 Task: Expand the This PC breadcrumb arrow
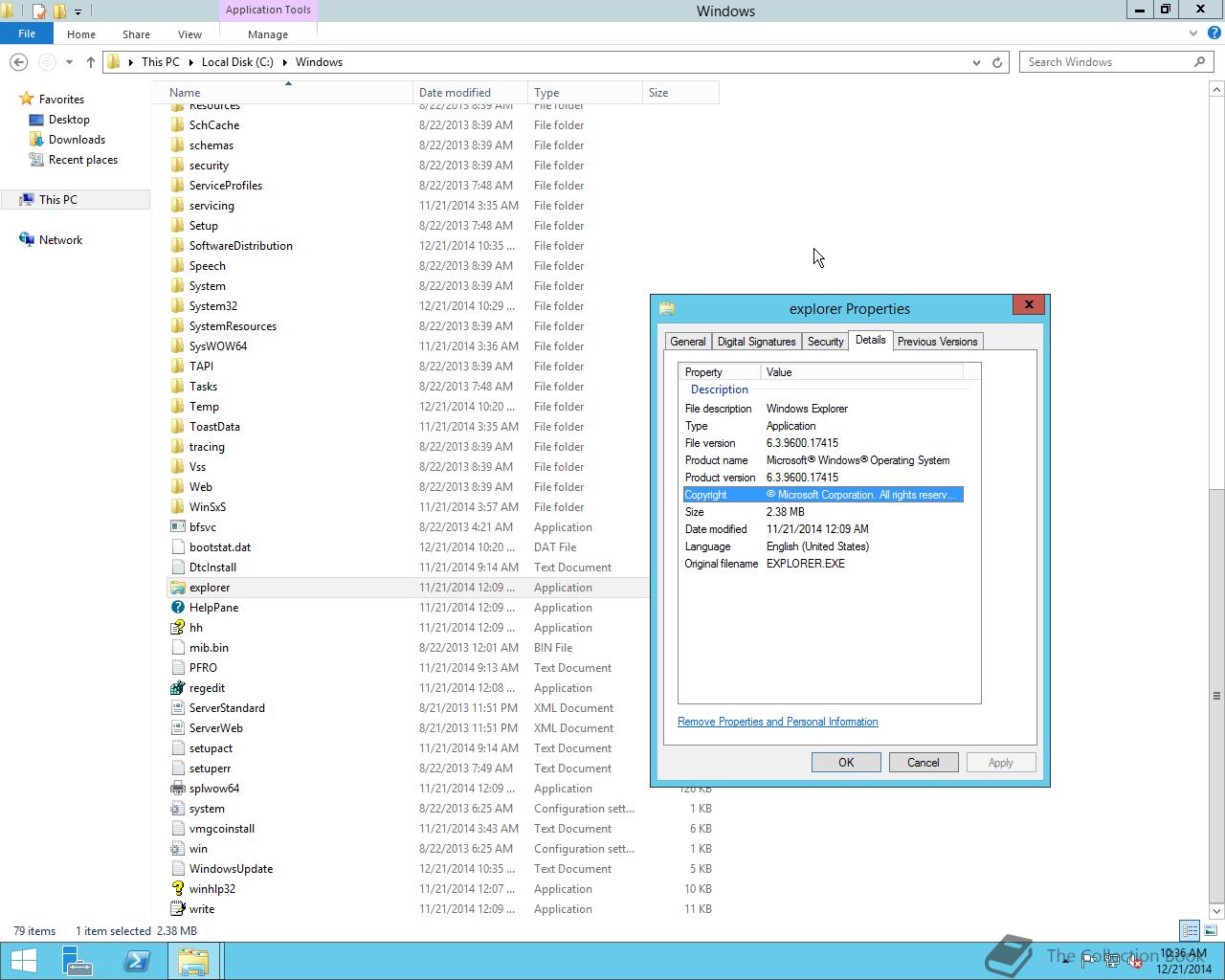(190, 62)
